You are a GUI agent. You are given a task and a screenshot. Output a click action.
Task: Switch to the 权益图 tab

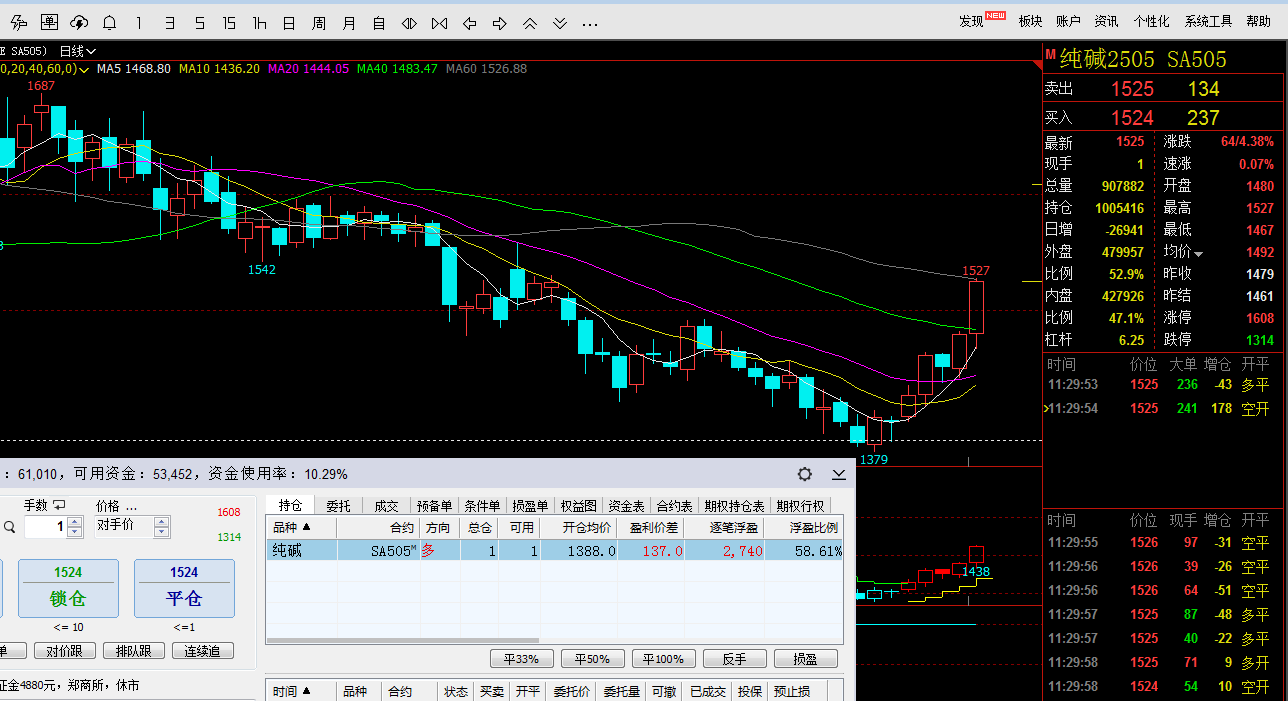578,506
